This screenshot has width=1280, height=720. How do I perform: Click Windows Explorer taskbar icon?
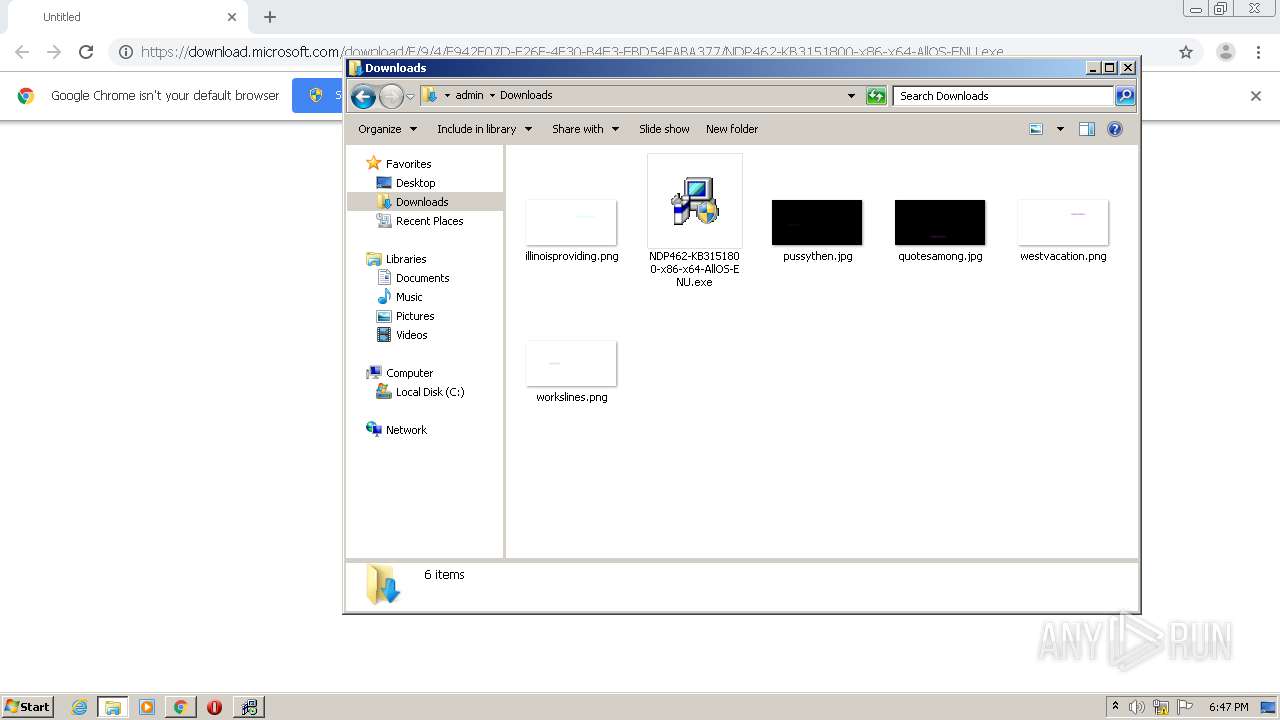(112, 707)
